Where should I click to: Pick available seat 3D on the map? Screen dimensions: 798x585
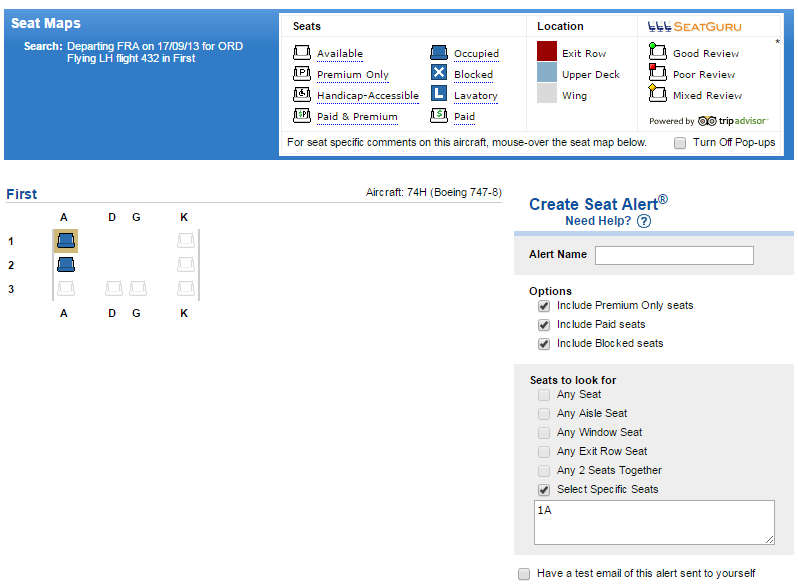tap(114, 289)
